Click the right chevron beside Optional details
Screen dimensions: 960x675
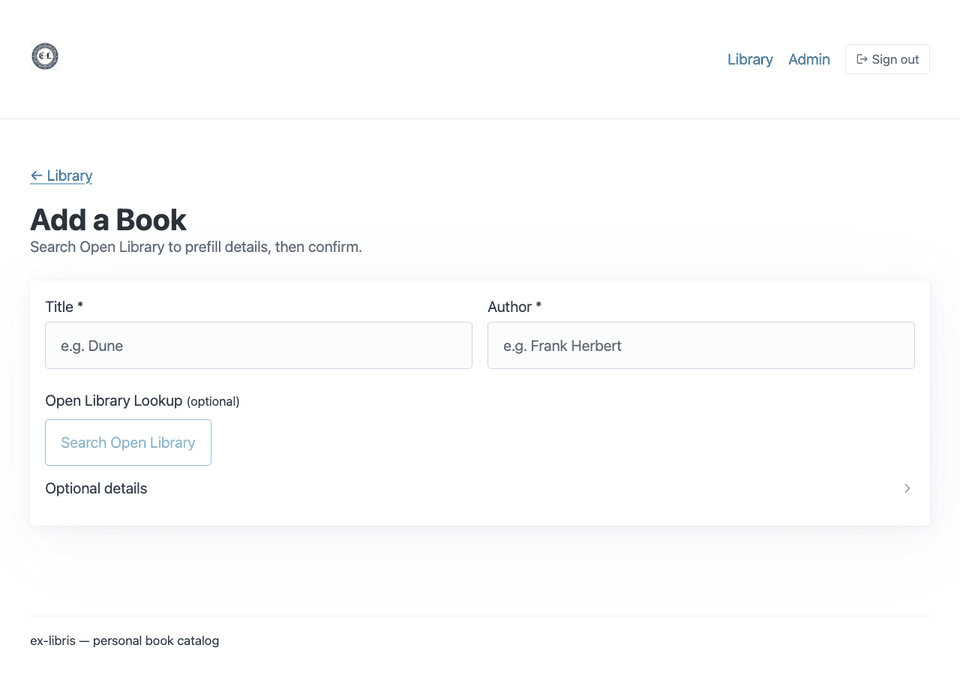pos(907,488)
